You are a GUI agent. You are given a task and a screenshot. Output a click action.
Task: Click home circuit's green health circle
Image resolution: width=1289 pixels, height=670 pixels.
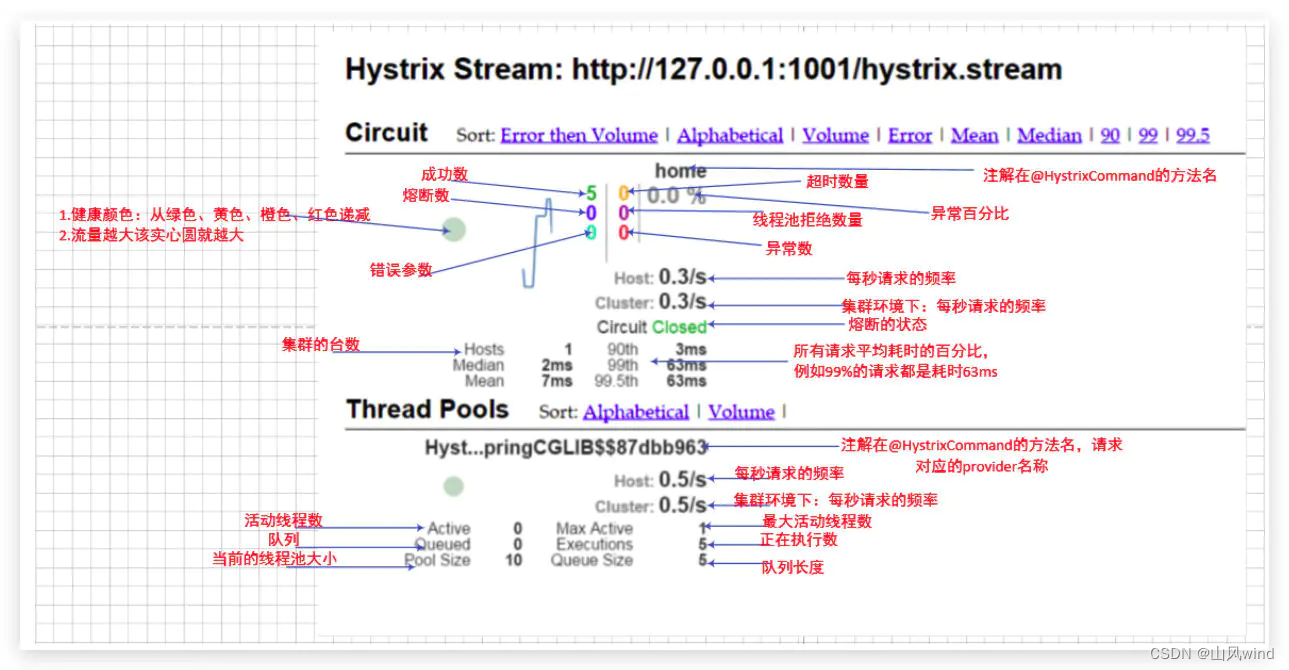click(x=453, y=229)
